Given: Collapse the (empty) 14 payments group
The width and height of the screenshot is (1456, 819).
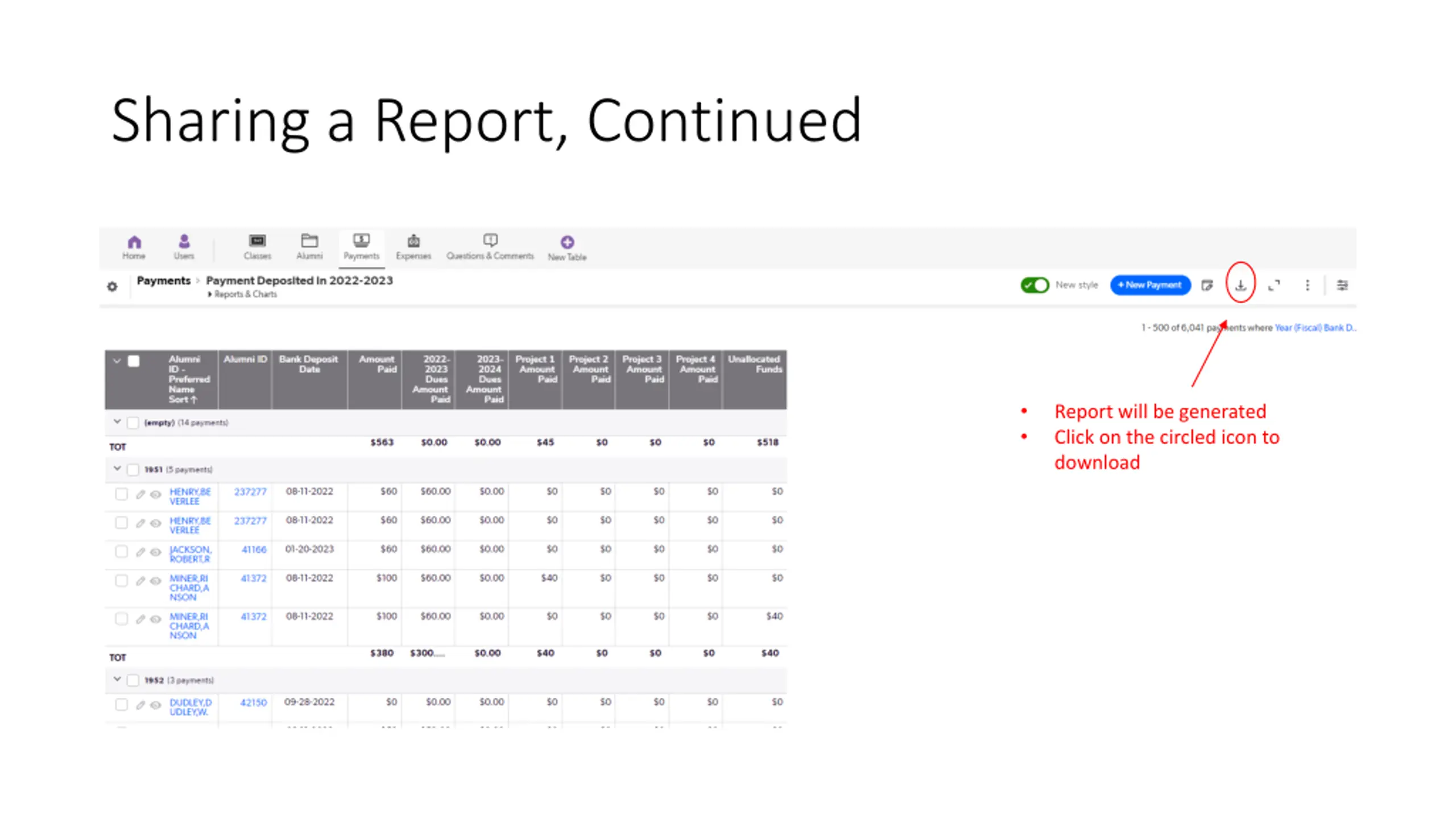Looking at the screenshot, I should [x=117, y=422].
